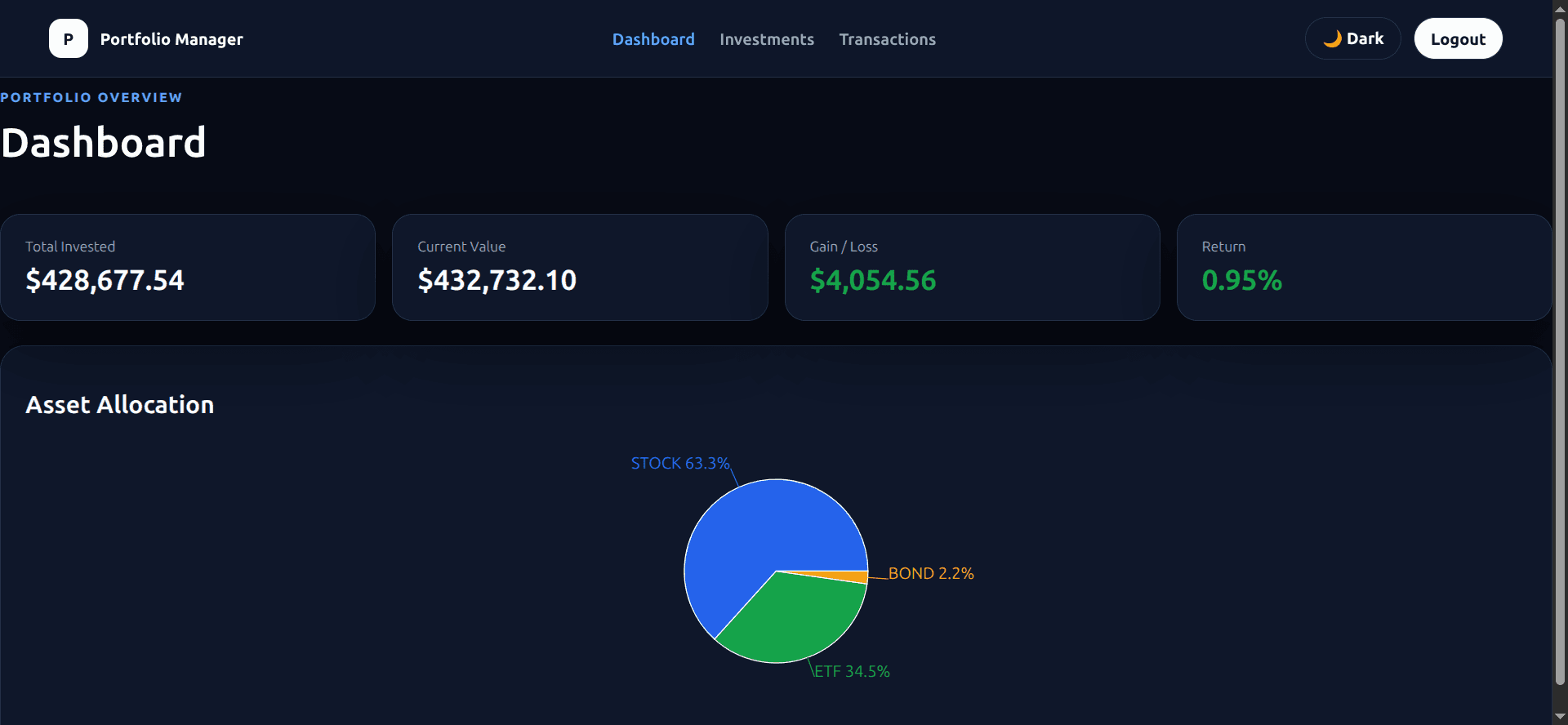
Task: Go to the Investments page
Action: pyautogui.click(x=767, y=39)
